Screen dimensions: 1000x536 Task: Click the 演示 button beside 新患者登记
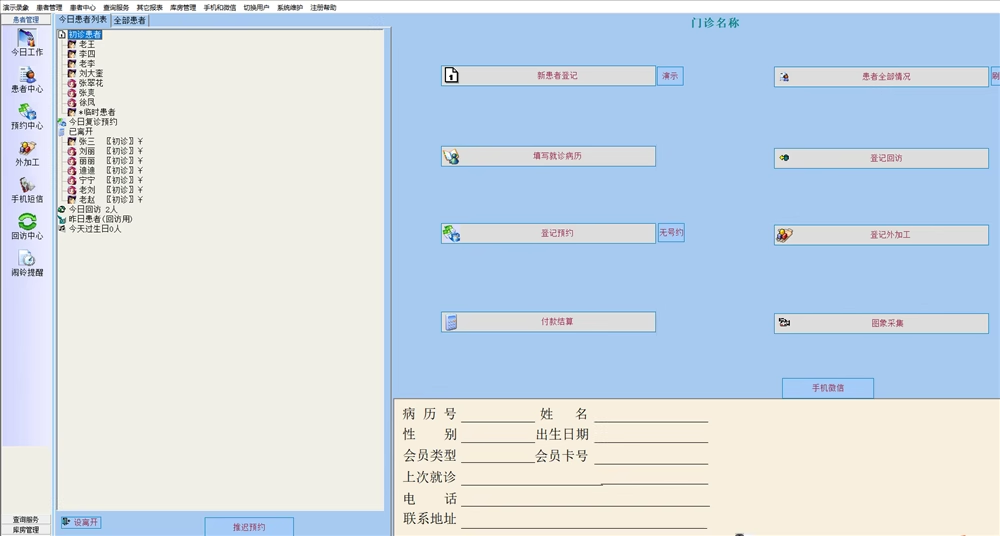(x=670, y=76)
